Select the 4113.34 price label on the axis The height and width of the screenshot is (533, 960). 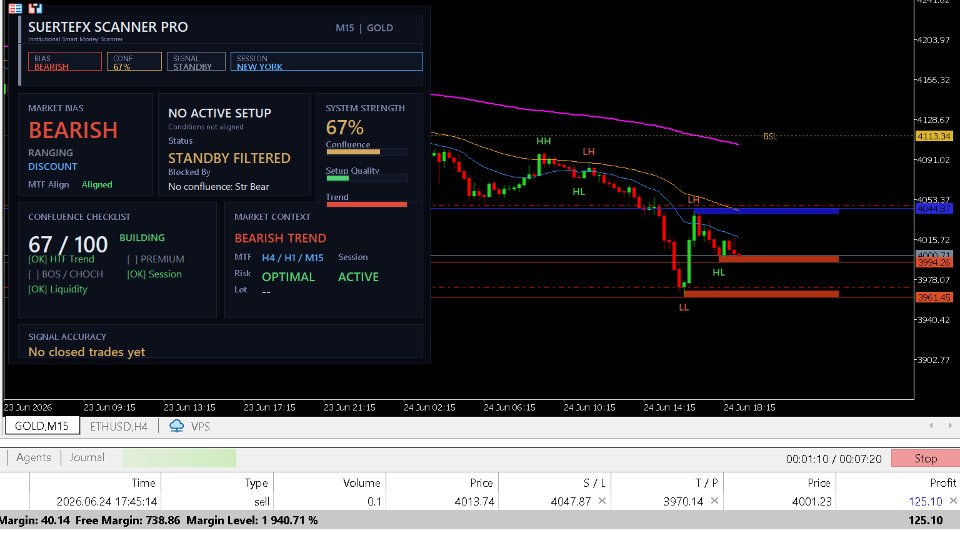(934, 136)
